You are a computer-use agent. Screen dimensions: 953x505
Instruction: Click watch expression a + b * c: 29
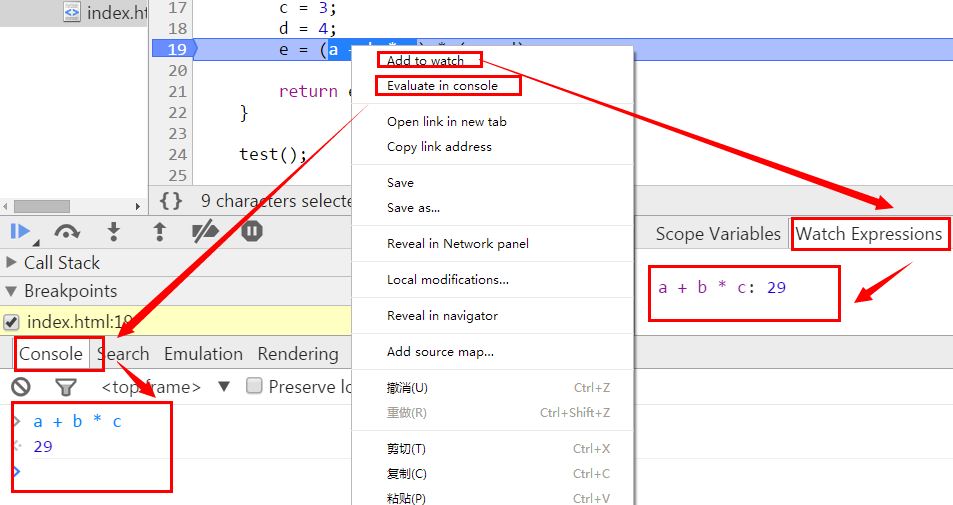[722, 287]
